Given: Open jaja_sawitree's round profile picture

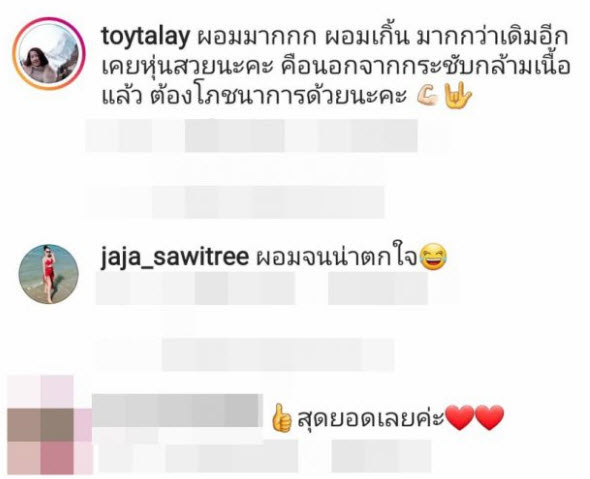Looking at the screenshot, I should coord(49,274).
